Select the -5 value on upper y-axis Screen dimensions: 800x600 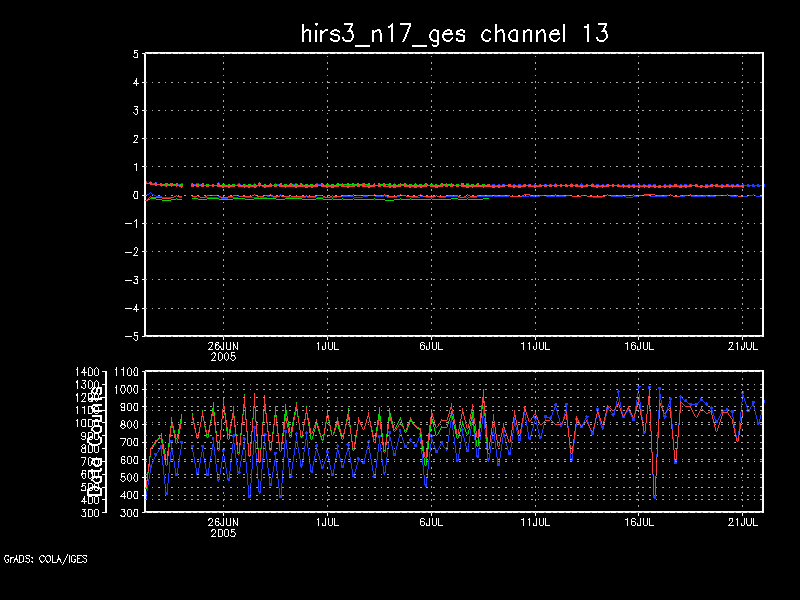[x=130, y=336]
